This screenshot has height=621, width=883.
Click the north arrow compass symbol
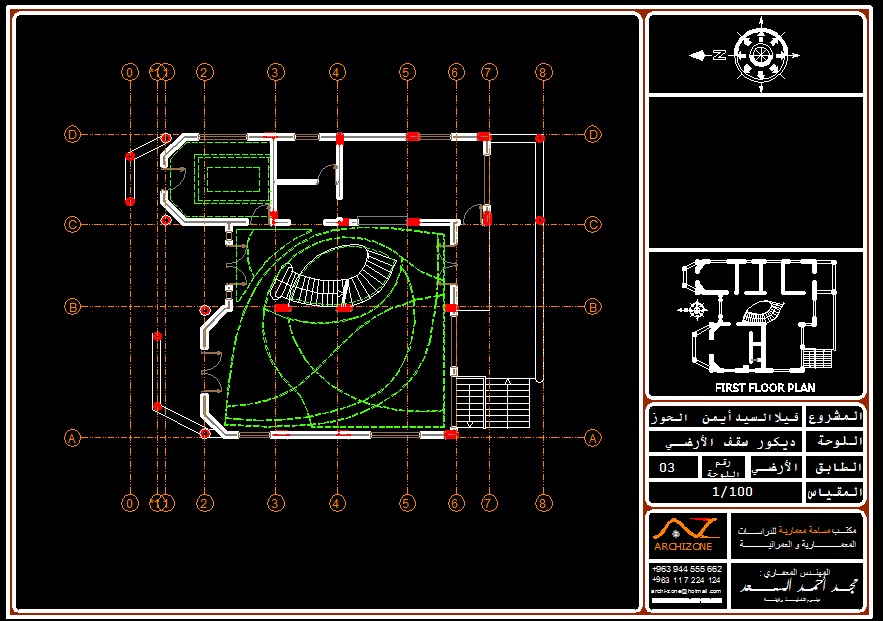tap(760, 54)
